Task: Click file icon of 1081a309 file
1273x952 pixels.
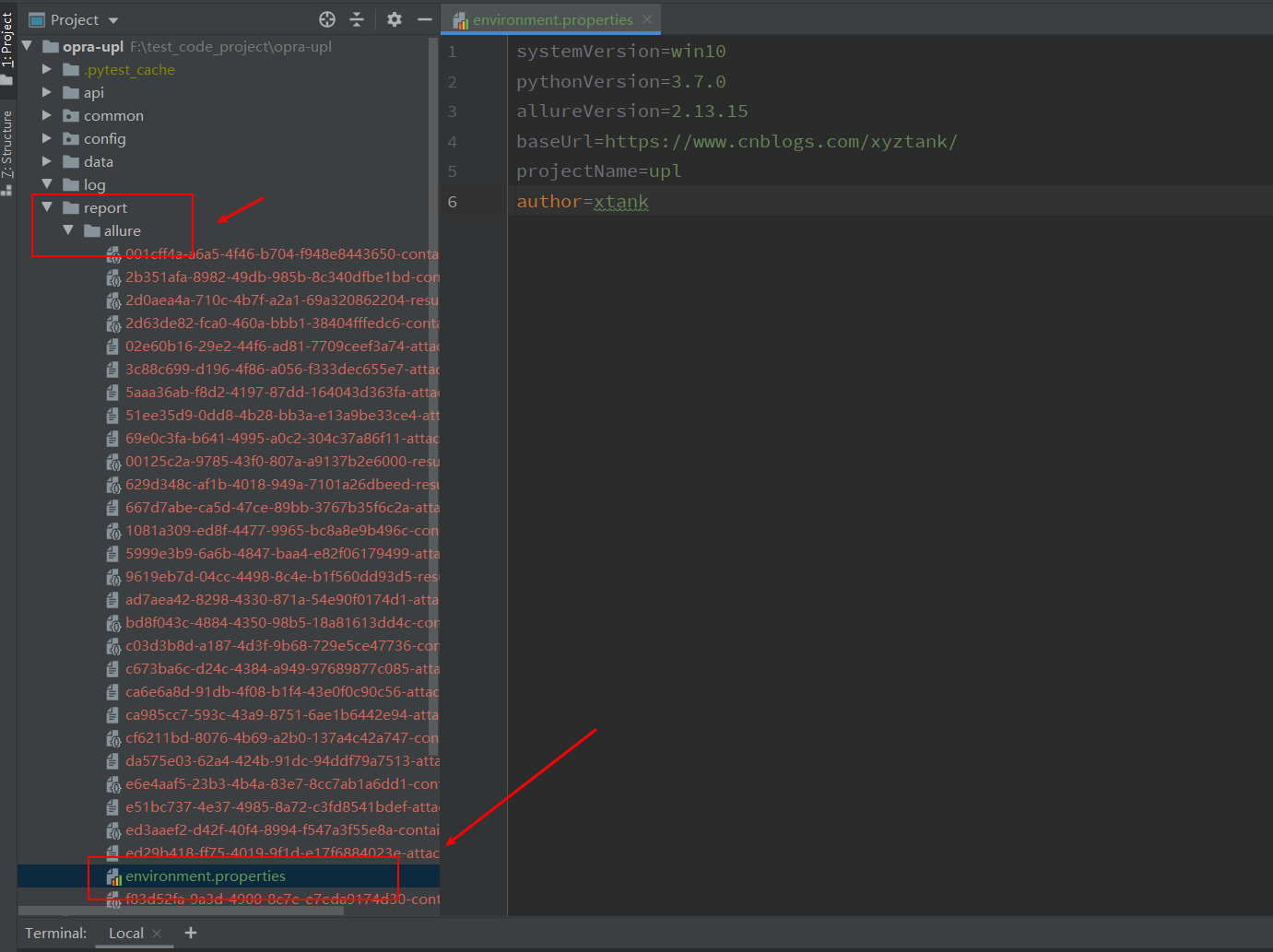Action: 113,531
